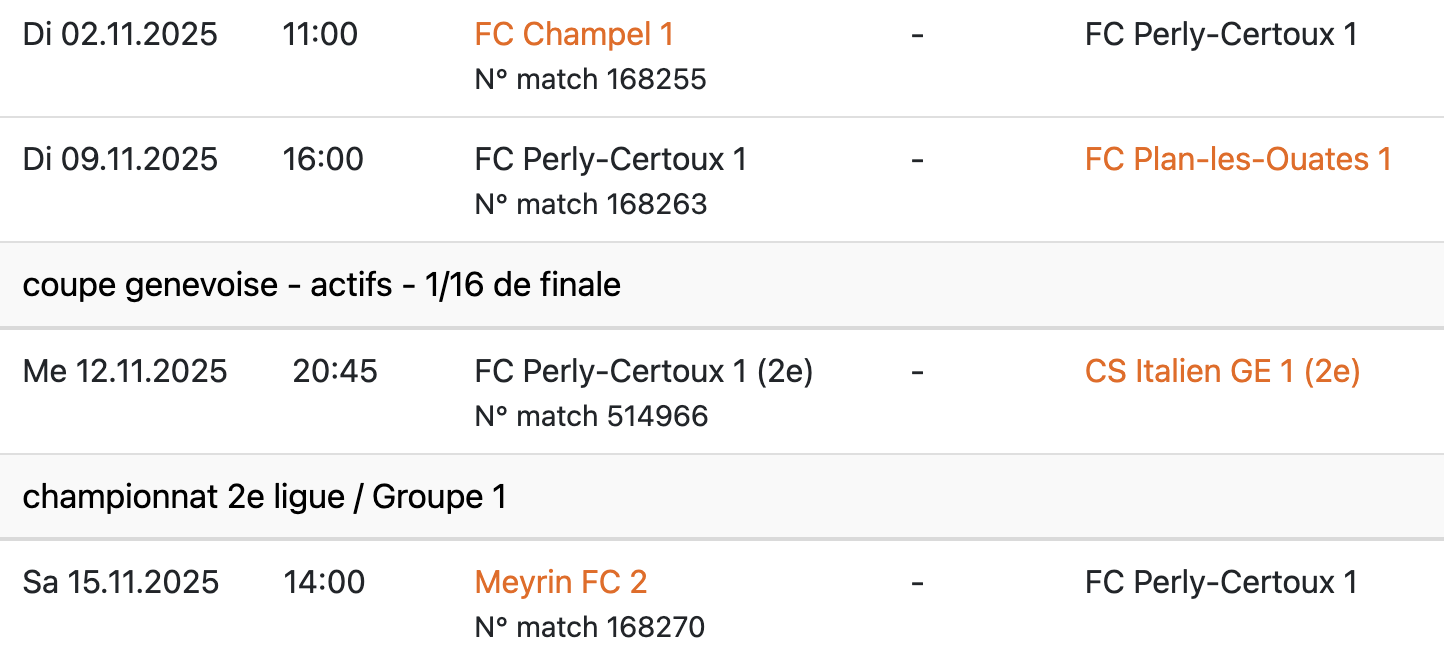This screenshot has height=658, width=1444.
Task: Click the 20:45 kickoff time
Action: click(x=335, y=372)
